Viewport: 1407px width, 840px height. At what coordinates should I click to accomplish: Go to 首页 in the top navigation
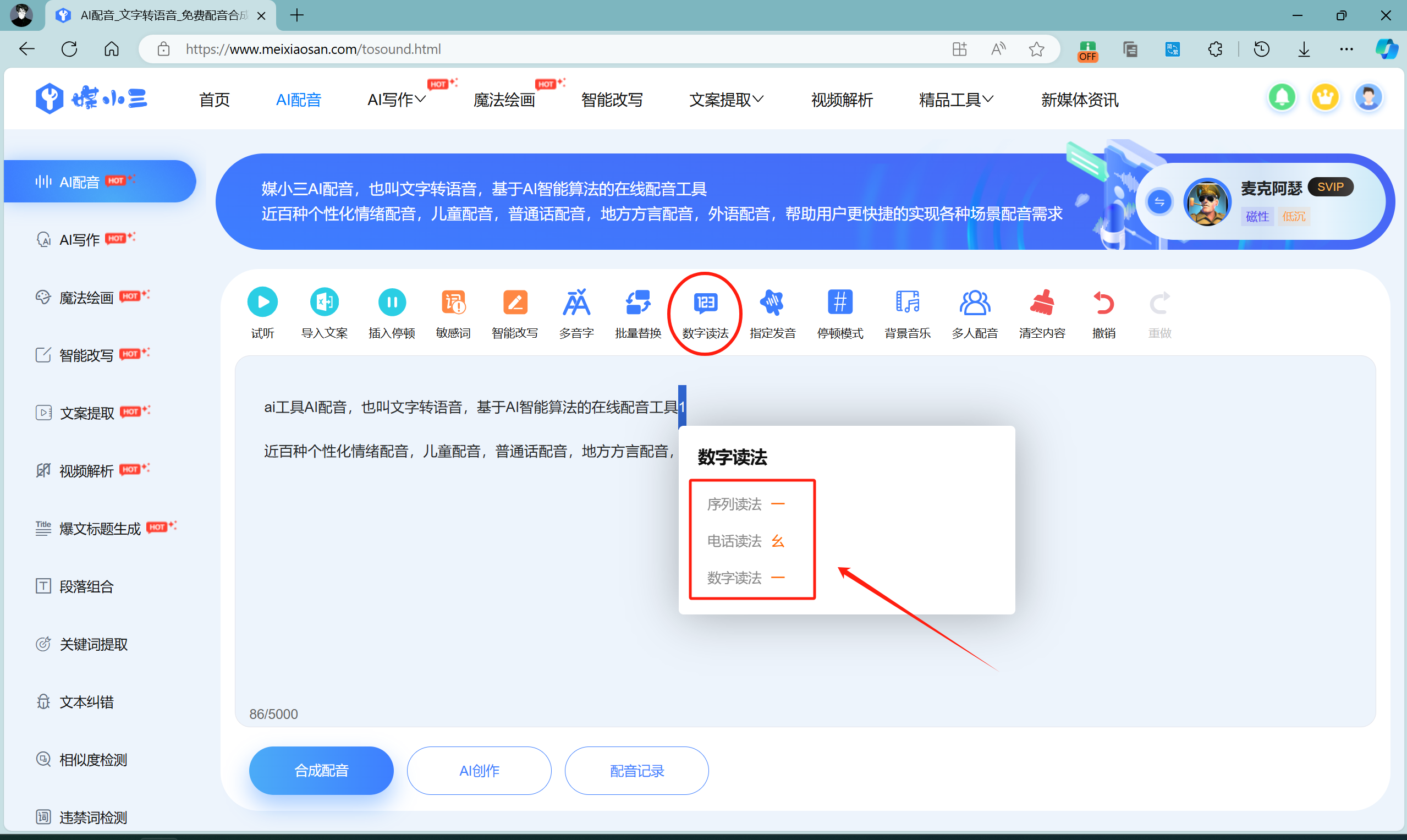coord(215,100)
